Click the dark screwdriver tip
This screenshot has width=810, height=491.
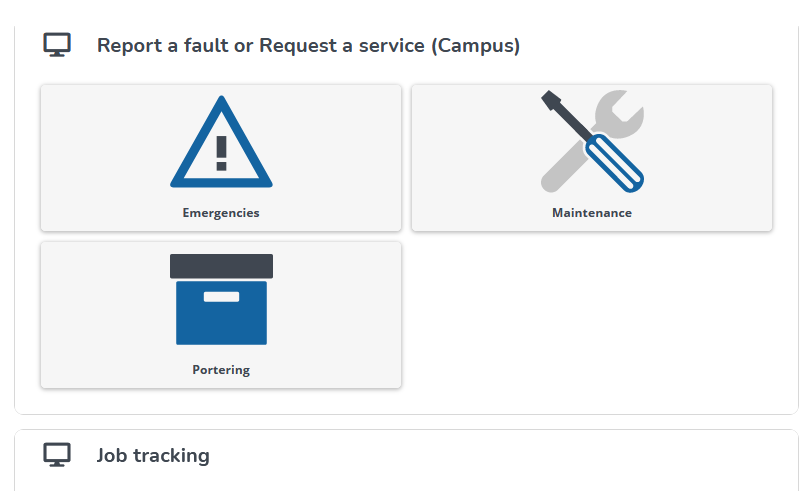point(550,100)
